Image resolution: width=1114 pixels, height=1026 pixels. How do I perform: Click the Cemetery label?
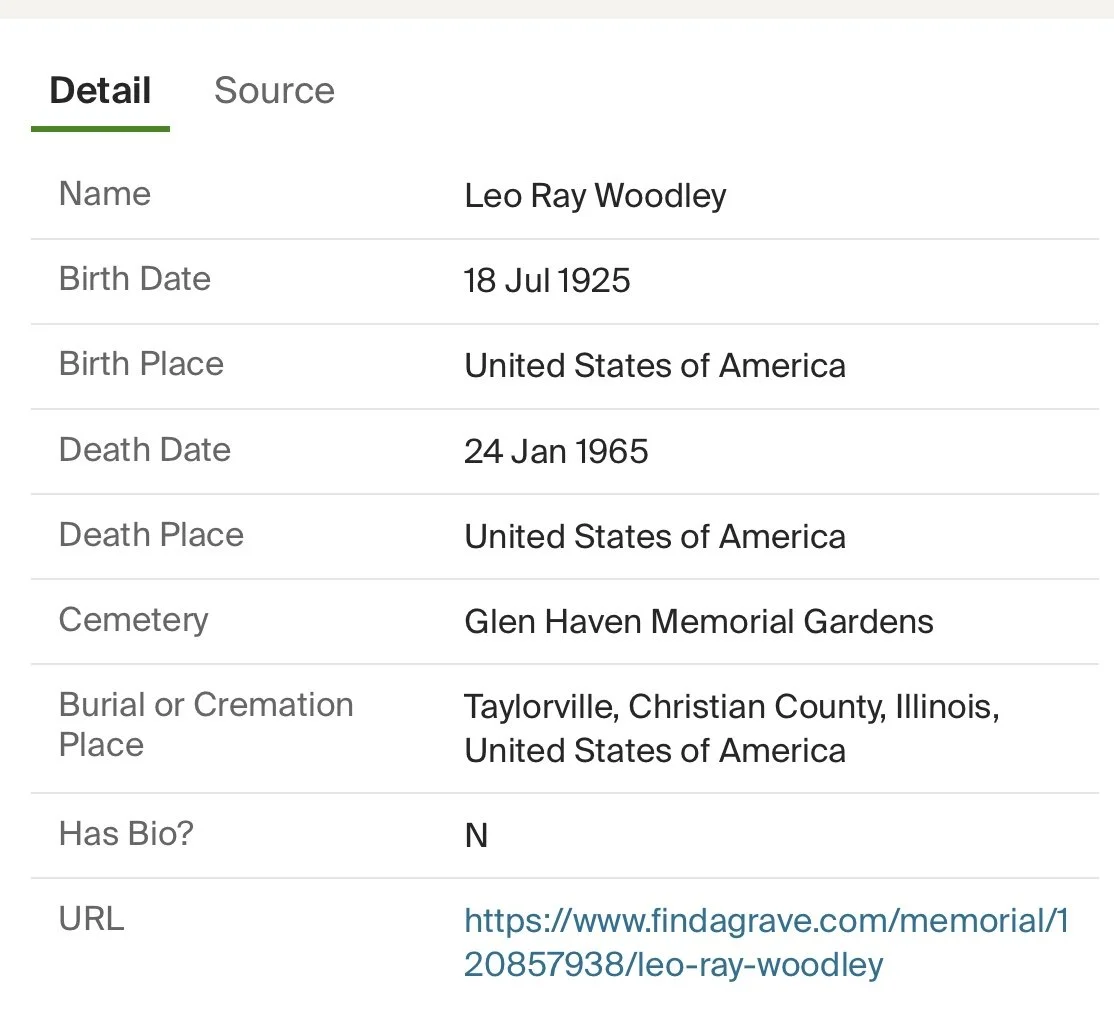pos(134,619)
